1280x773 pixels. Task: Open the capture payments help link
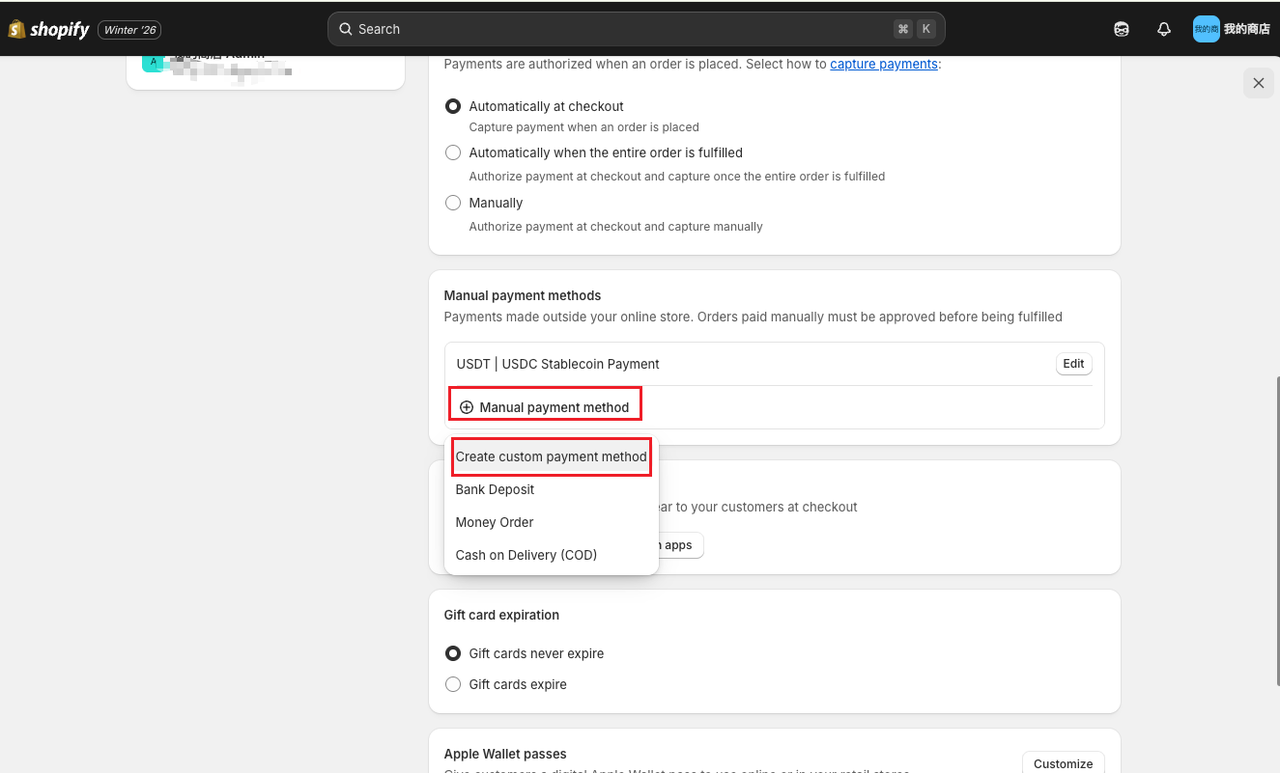[883, 63]
